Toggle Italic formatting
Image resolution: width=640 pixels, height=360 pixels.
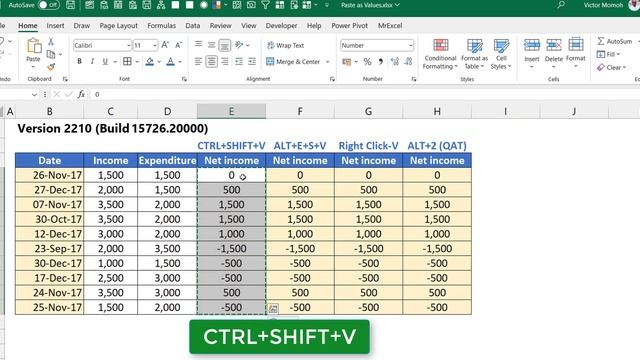point(92,62)
